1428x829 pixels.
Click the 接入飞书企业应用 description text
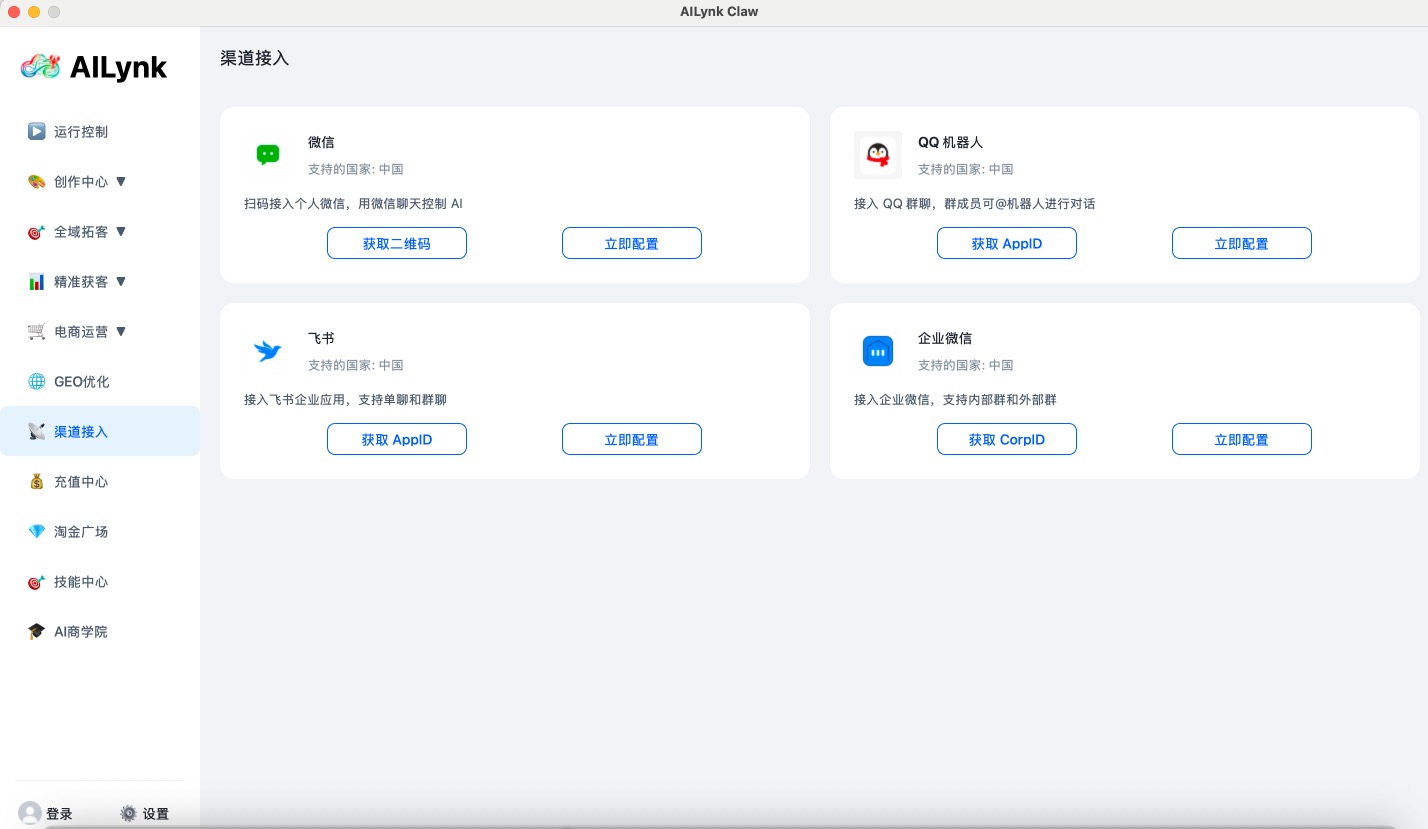(x=345, y=399)
